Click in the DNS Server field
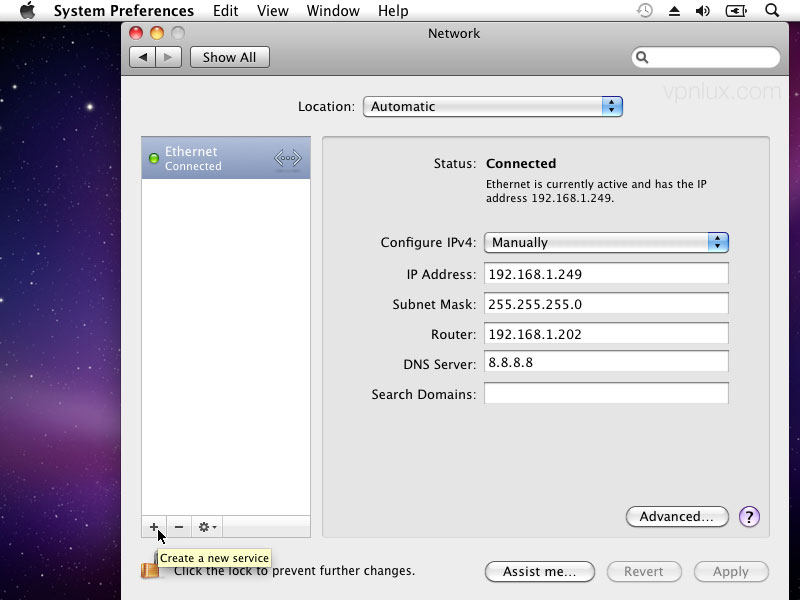Viewport: 800px width, 600px height. click(606, 362)
